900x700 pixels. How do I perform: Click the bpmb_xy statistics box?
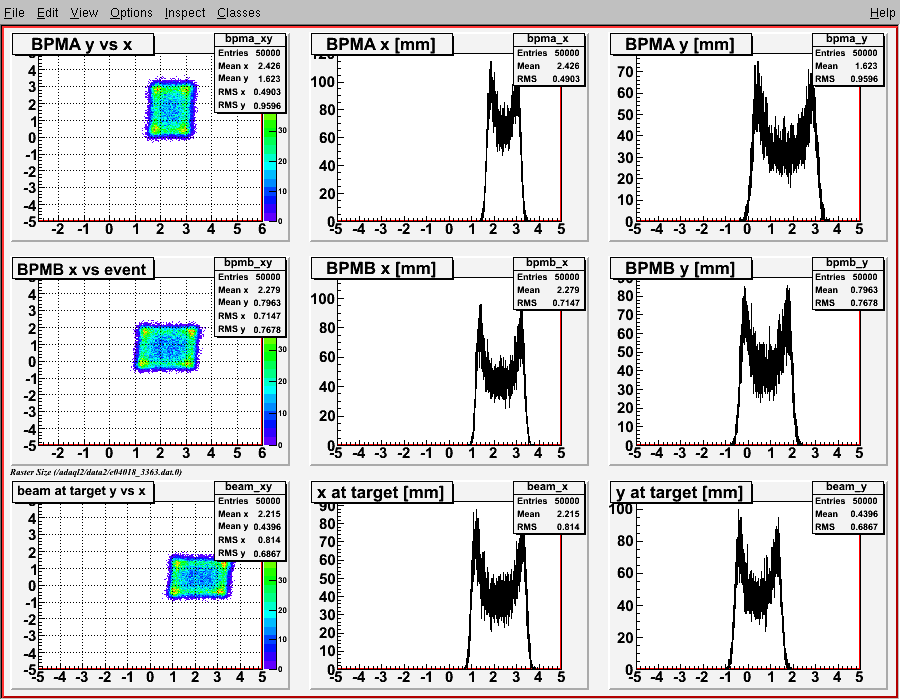coord(250,297)
